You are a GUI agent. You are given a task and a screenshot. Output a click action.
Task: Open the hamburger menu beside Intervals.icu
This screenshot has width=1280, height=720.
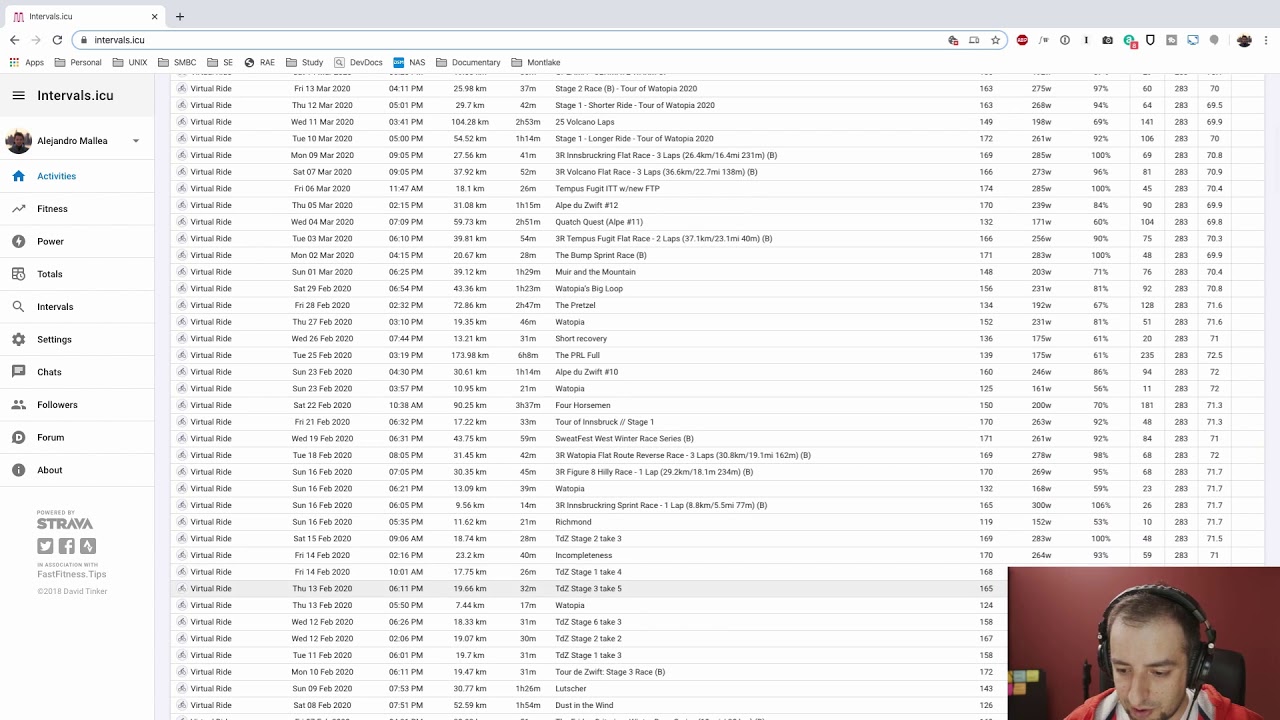[x=18, y=96]
